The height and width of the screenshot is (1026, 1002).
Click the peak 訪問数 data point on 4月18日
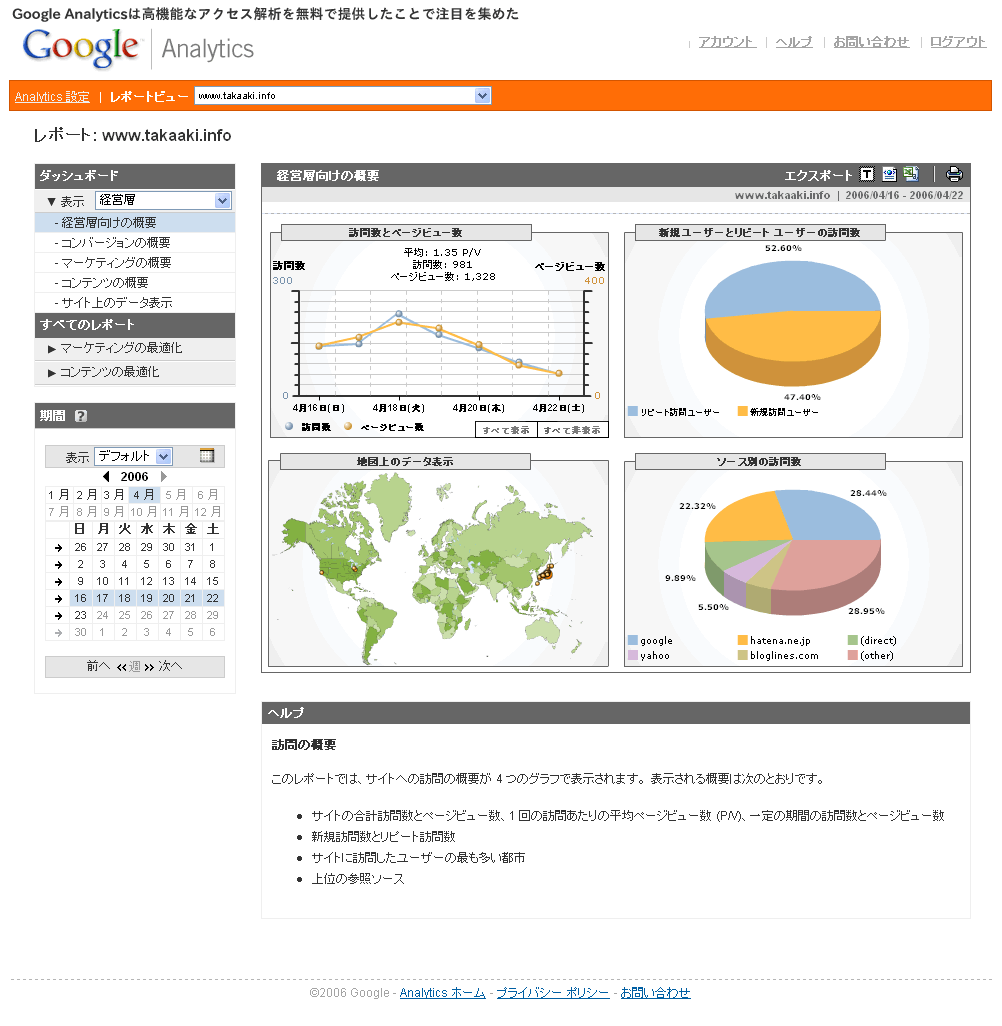(399, 314)
